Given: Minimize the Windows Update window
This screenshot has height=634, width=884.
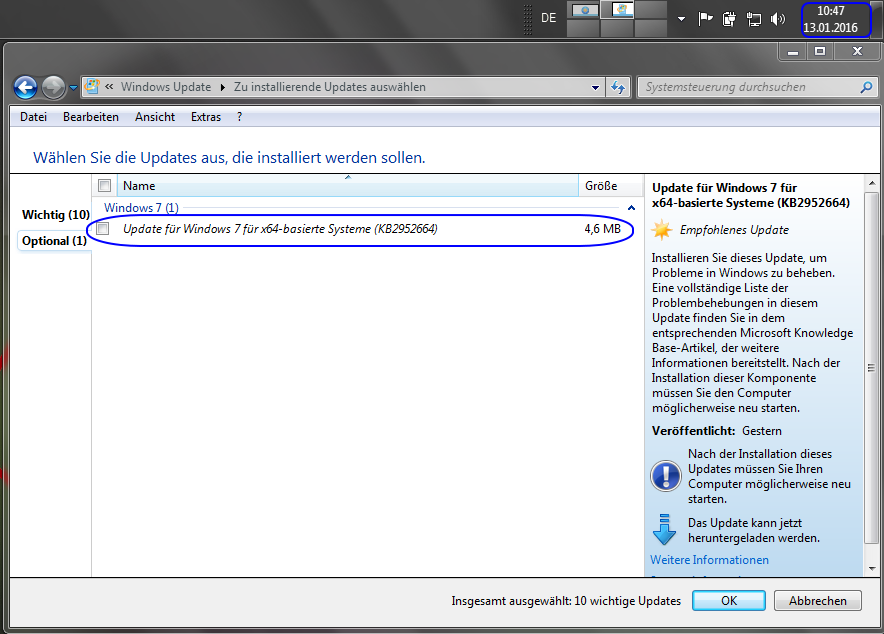Looking at the screenshot, I should [793, 52].
